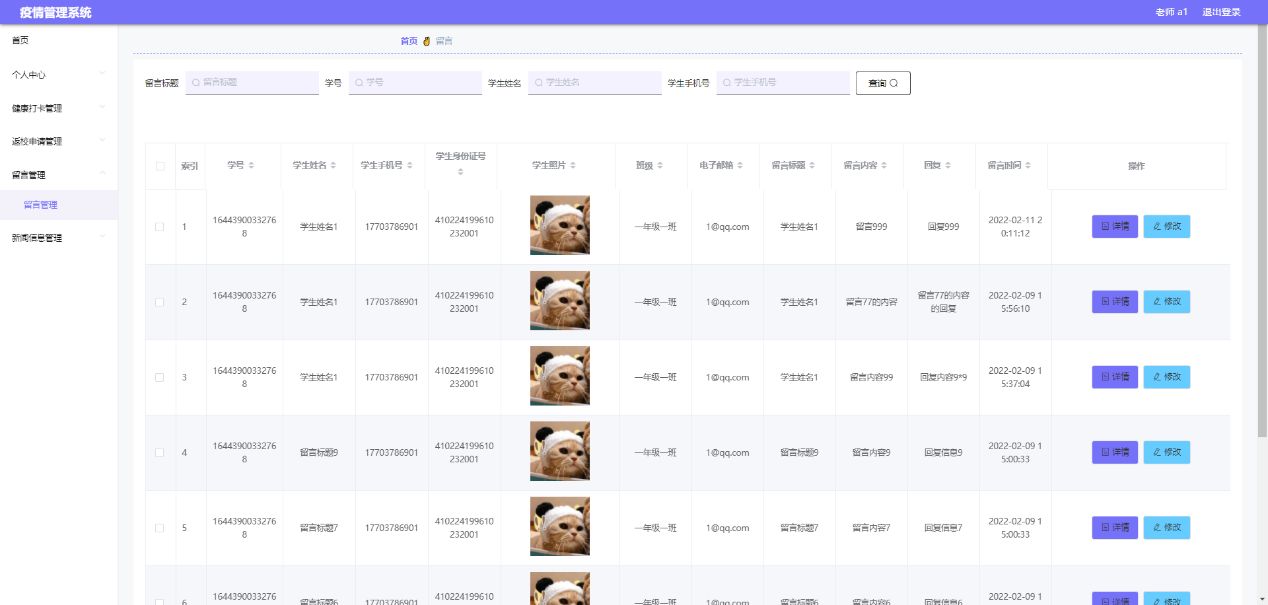Click search icon in 学生姓名 field

[539, 82]
